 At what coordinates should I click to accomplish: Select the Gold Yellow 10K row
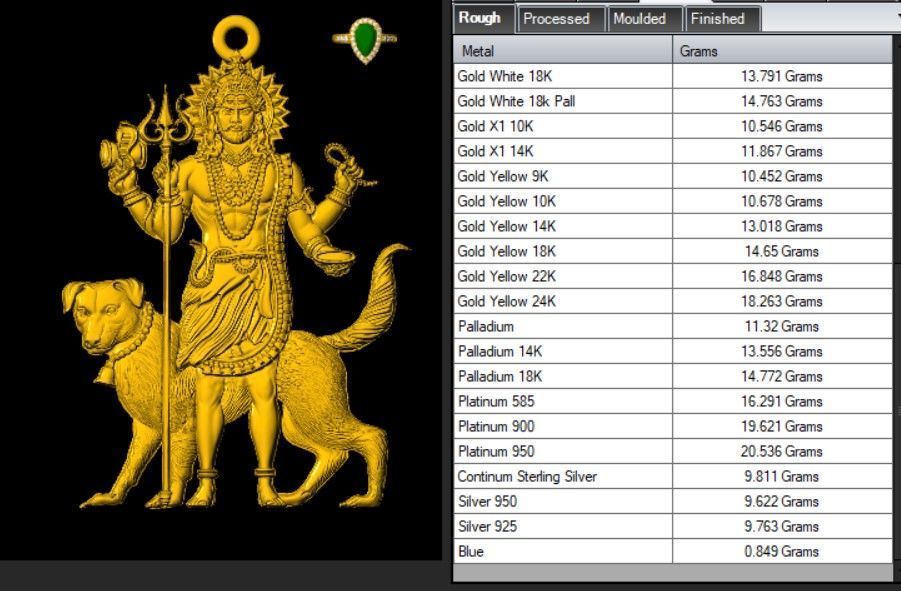(x=672, y=201)
